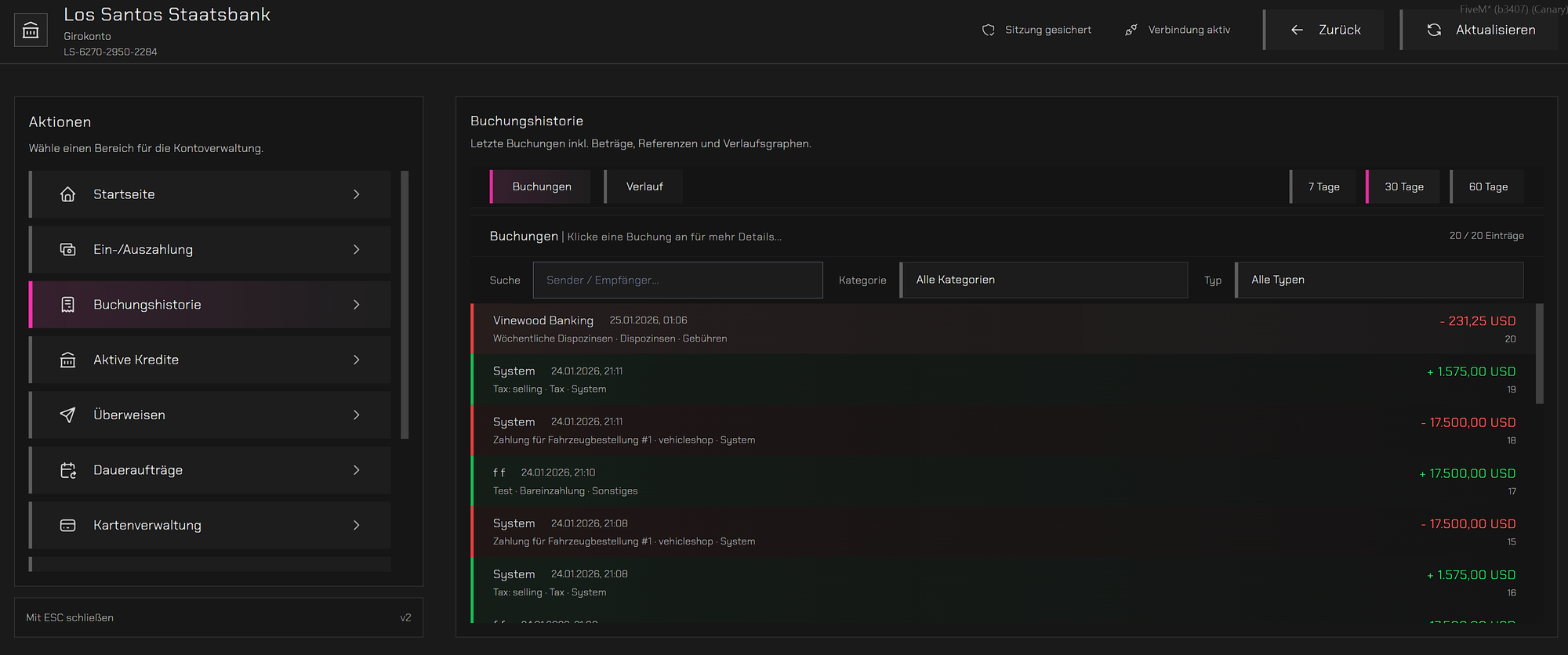This screenshot has height=655, width=1568.
Task: Click the Ein-/Auszahlung cash icon
Action: coord(68,249)
